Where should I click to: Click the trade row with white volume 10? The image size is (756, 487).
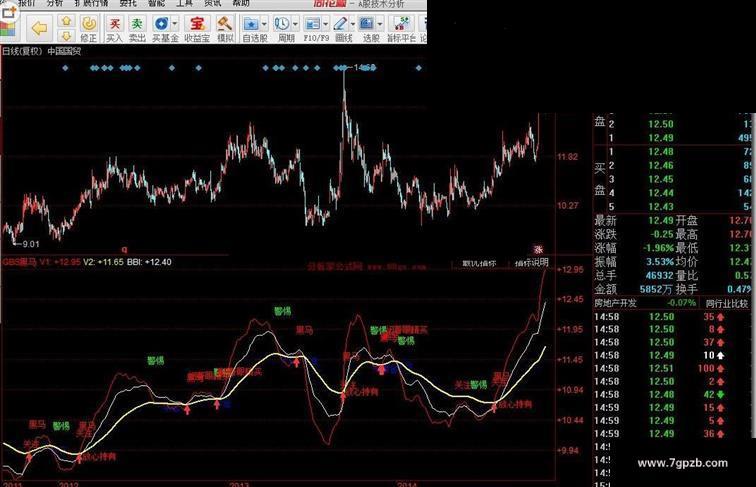(x=659, y=355)
